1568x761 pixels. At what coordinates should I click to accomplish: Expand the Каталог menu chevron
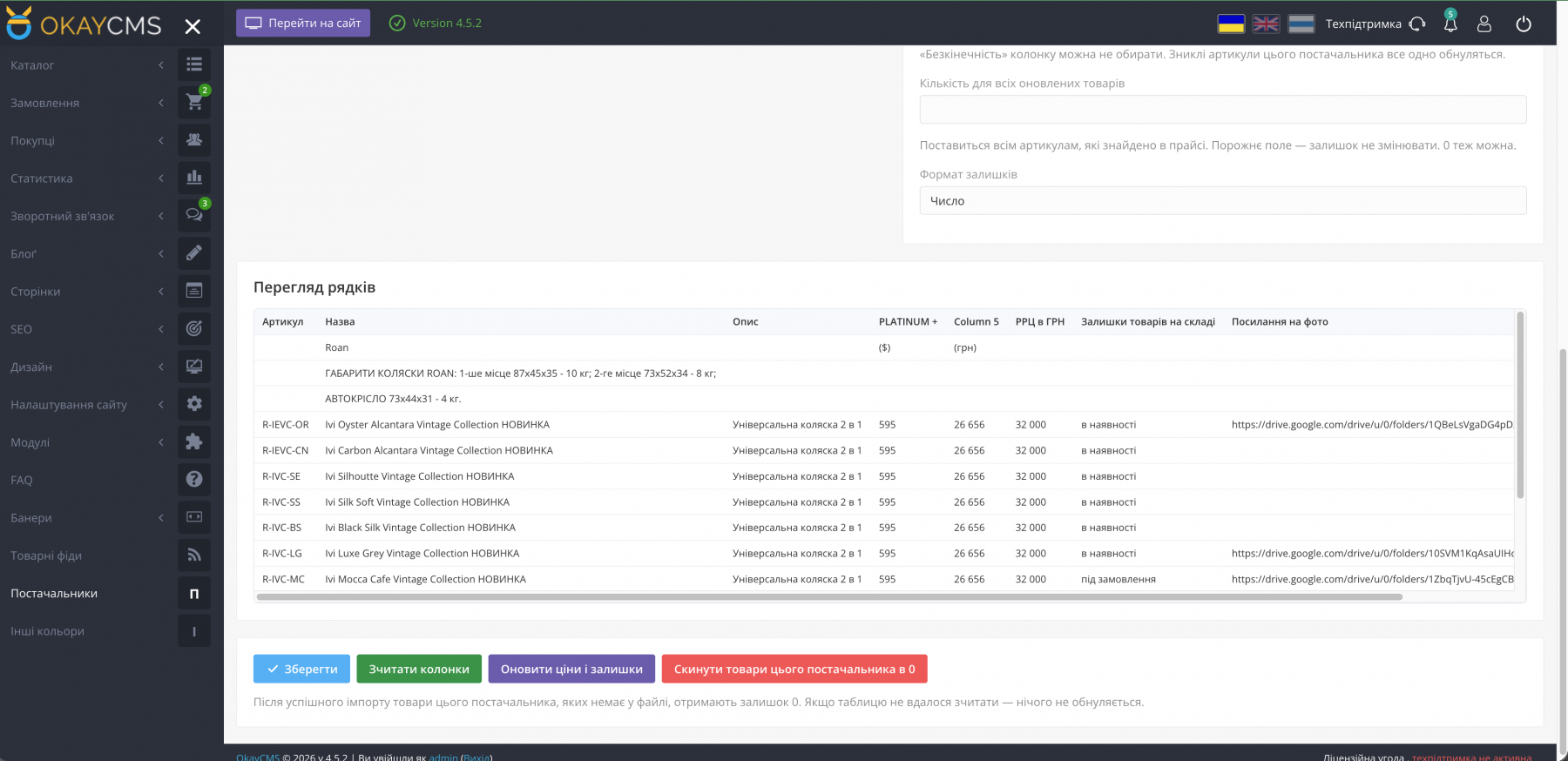[161, 65]
